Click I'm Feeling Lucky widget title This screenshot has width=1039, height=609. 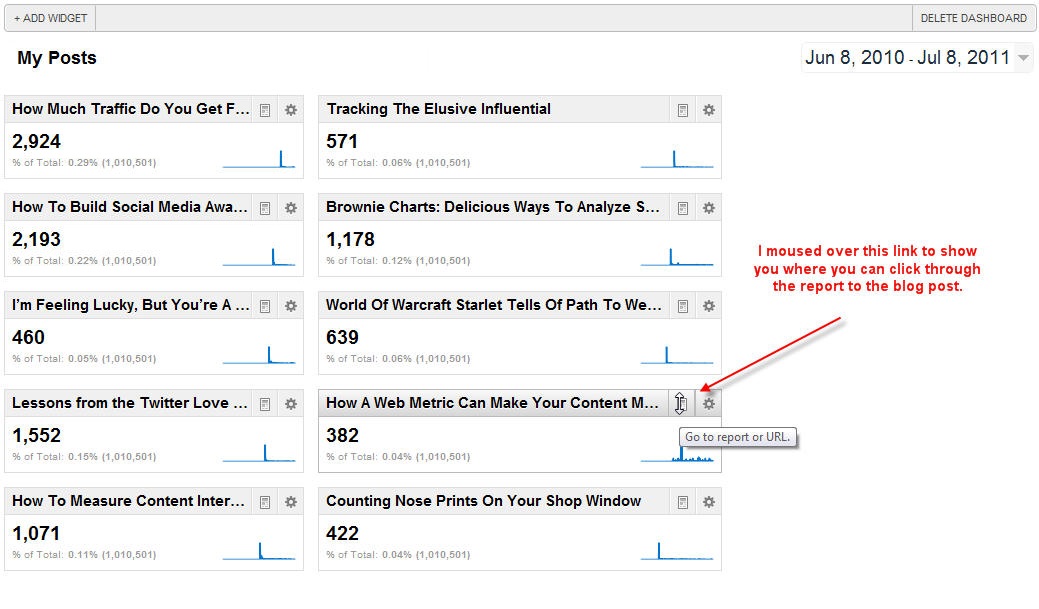[x=130, y=305]
